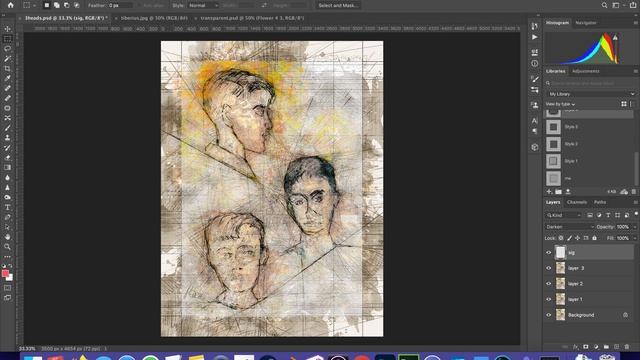Switch to transparent.psd document tab
This screenshot has height=360, width=640.
[252, 18]
